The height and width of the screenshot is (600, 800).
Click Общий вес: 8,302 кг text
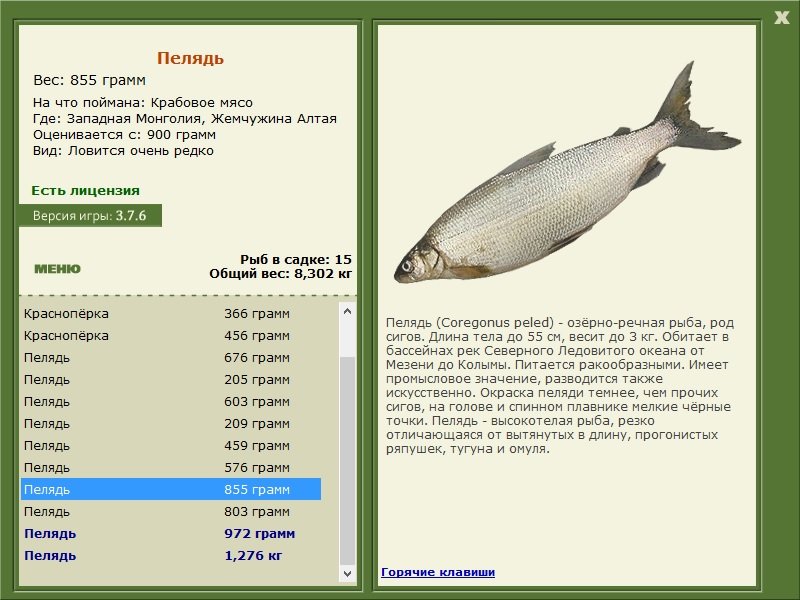tap(281, 273)
